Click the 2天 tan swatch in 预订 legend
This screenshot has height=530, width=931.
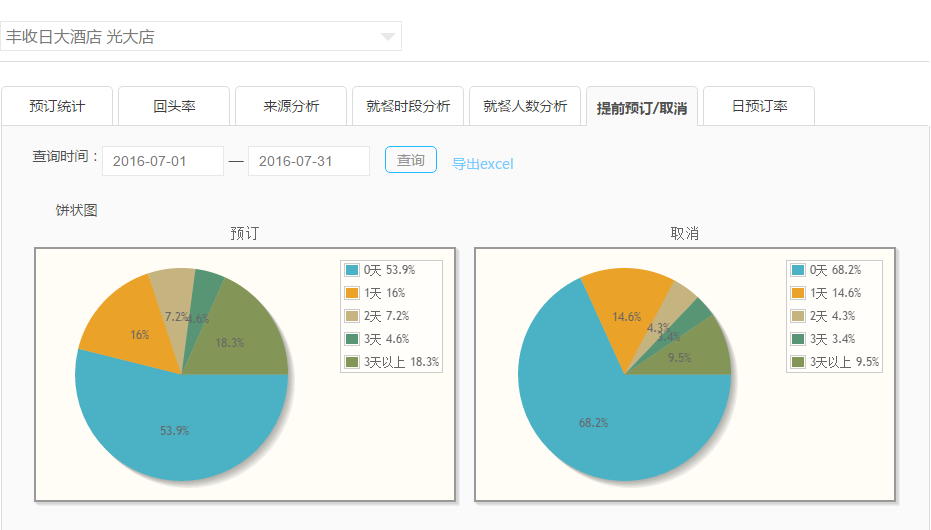(352, 316)
